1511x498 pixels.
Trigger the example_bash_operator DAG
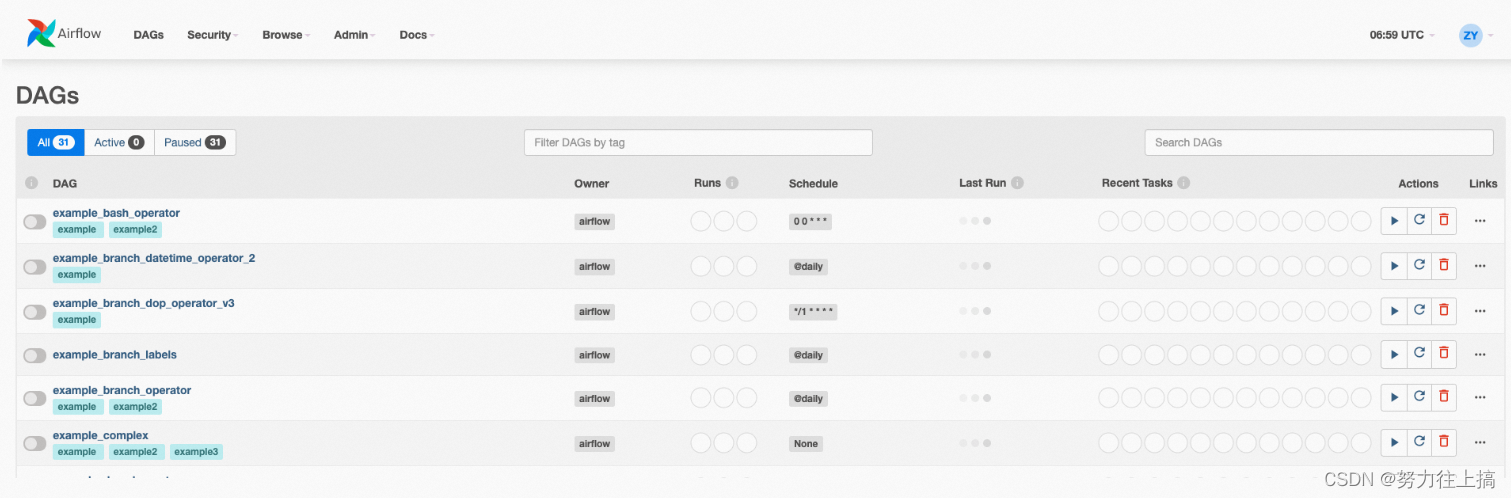tap(1394, 221)
